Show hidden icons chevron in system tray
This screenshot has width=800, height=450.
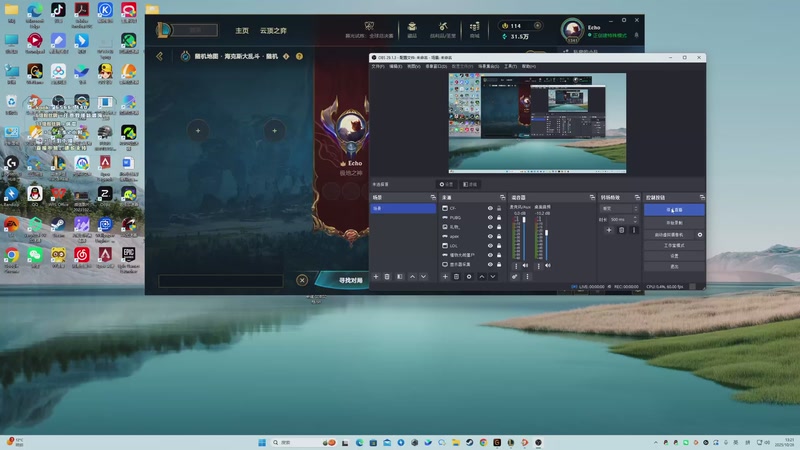(656, 442)
